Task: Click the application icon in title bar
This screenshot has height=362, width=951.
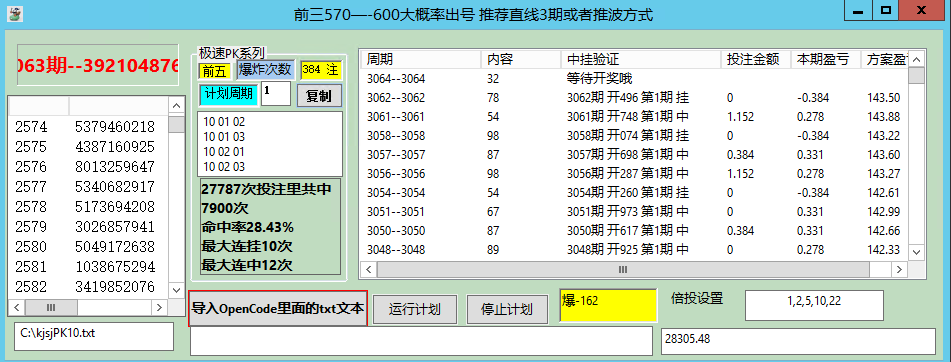Action: 15,14
